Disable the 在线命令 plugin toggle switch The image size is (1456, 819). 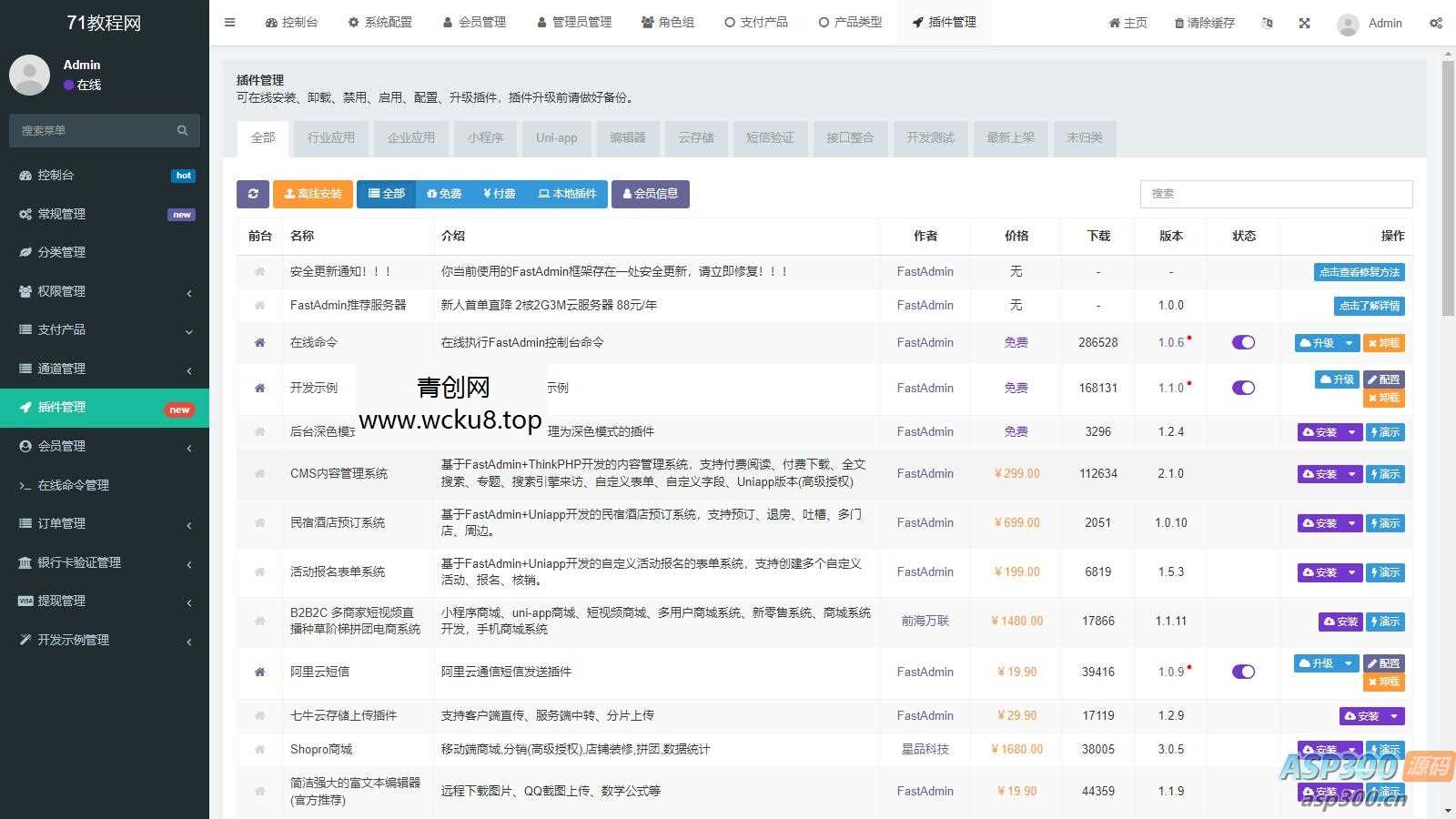1242,343
